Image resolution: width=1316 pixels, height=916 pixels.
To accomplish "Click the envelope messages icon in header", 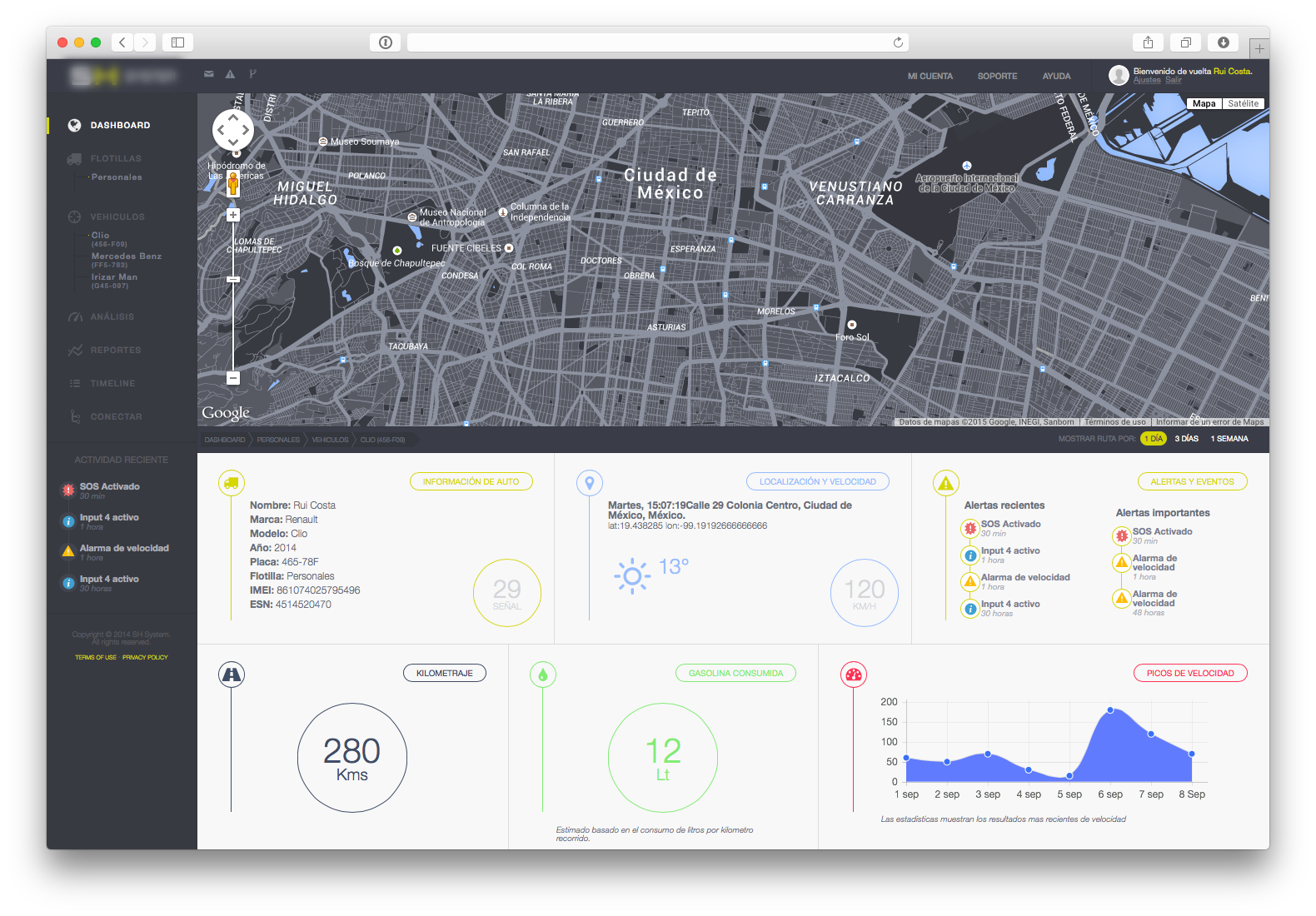I will point(208,74).
